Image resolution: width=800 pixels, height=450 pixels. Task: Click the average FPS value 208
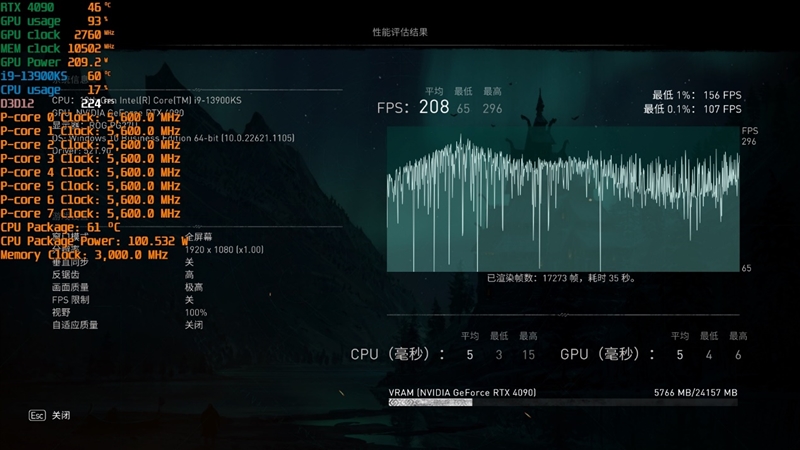coord(434,107)
